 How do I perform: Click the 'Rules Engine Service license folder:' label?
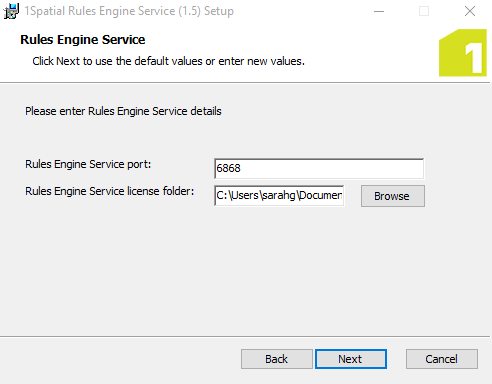point(110,191)
